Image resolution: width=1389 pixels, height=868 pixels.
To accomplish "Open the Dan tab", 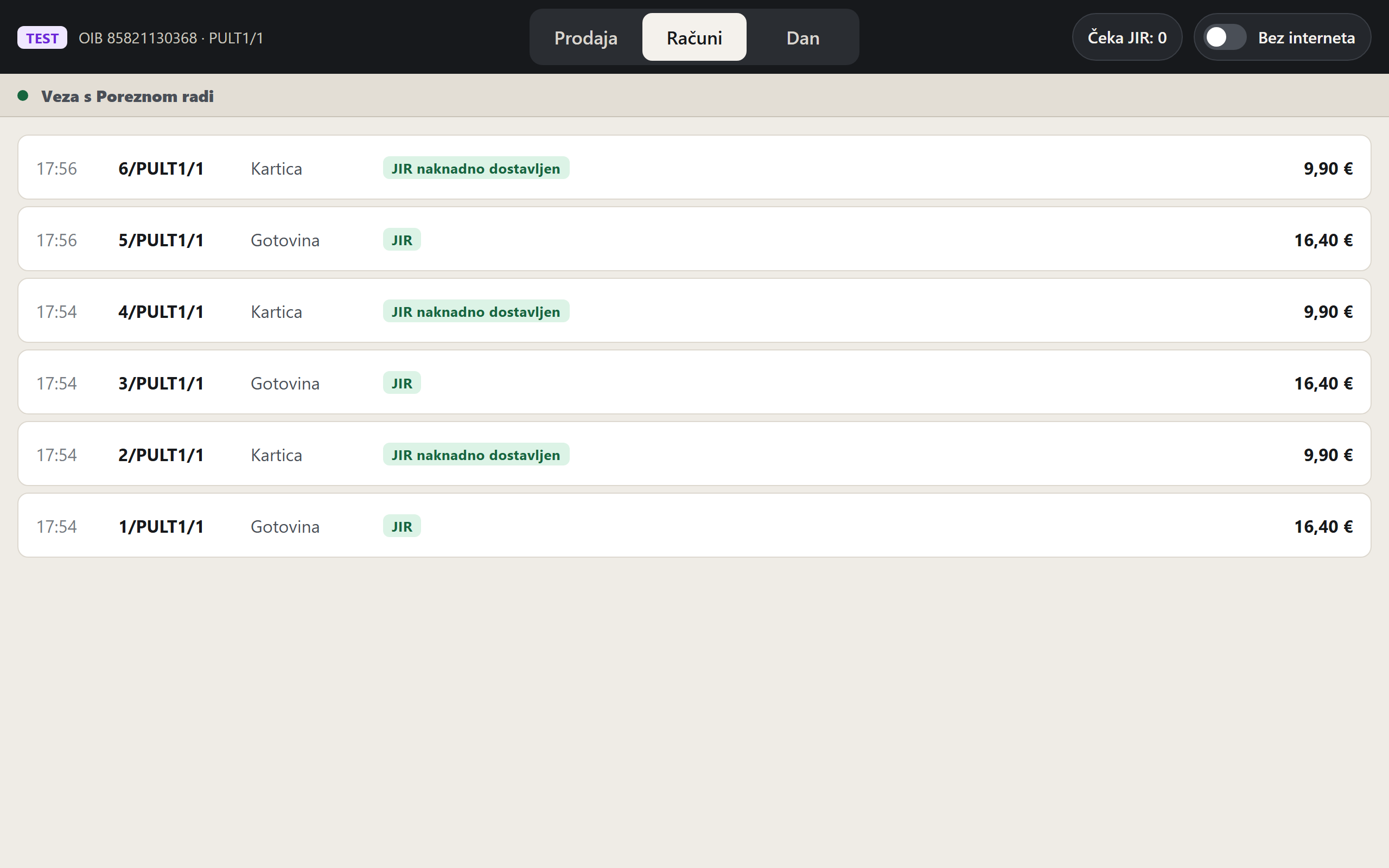I will pos(802,38).
